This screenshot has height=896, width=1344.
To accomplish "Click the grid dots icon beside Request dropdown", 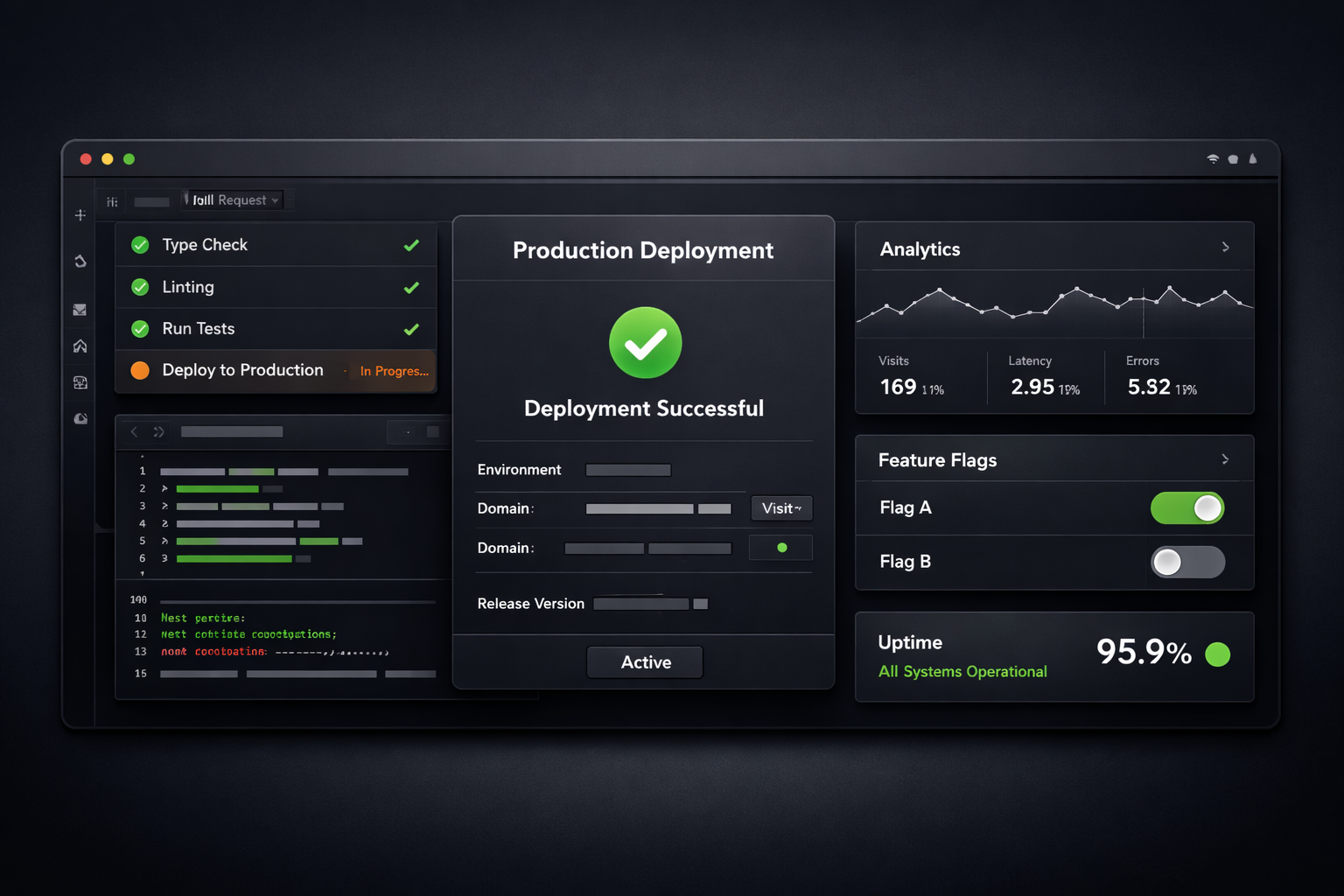I will point(112,202).
